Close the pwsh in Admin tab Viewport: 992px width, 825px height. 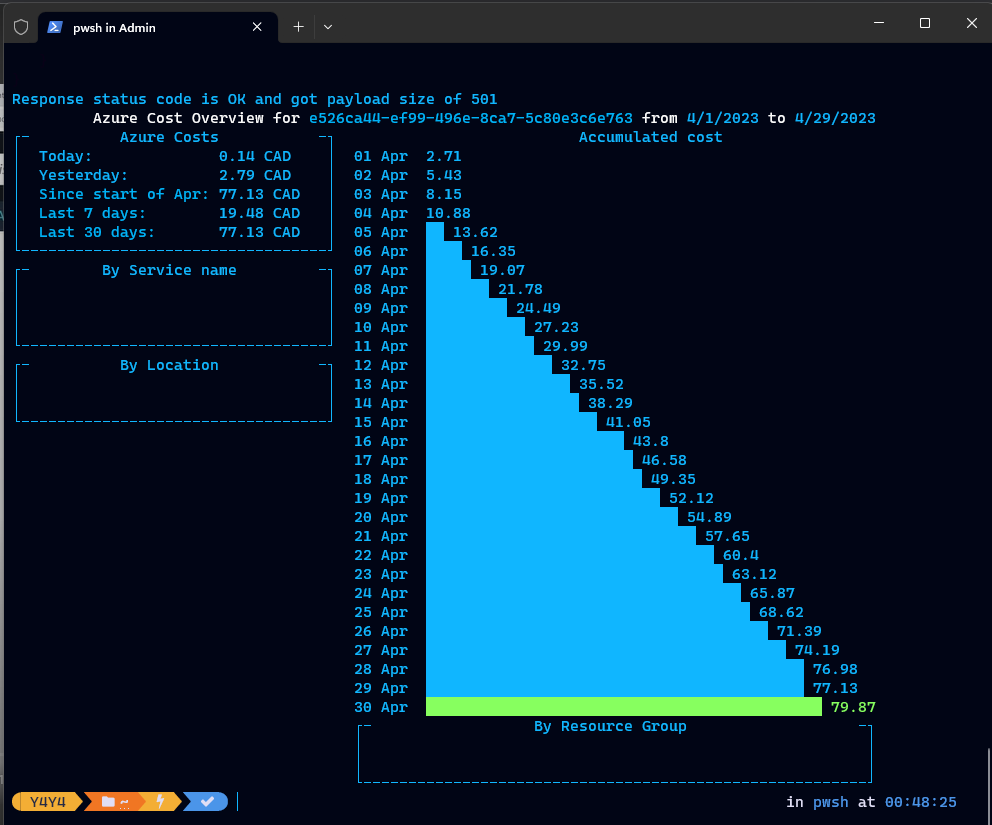click(257, 27)
